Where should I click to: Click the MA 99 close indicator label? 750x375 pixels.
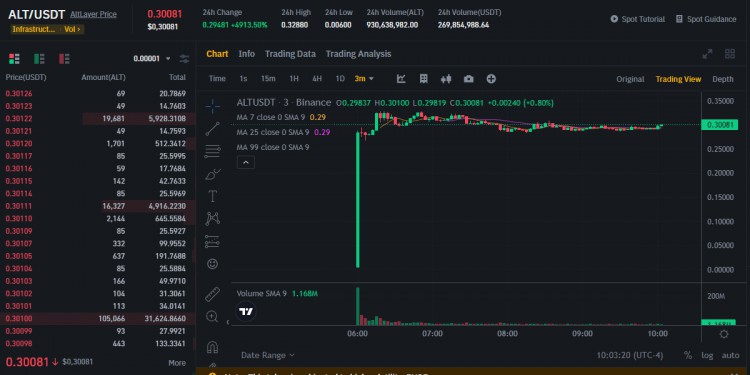tap(273, 147)
